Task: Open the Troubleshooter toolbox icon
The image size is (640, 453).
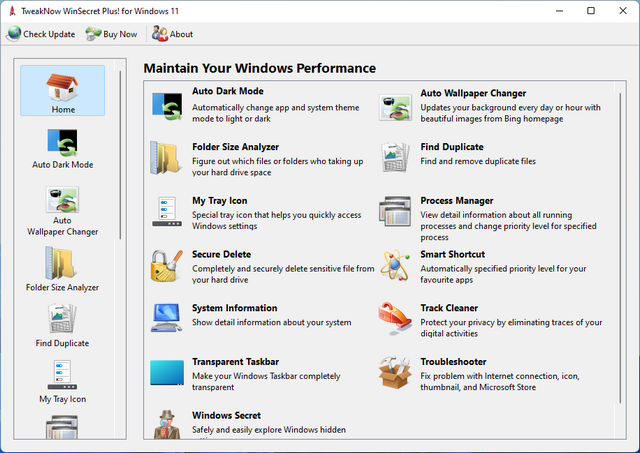Action: click(394, 374)
